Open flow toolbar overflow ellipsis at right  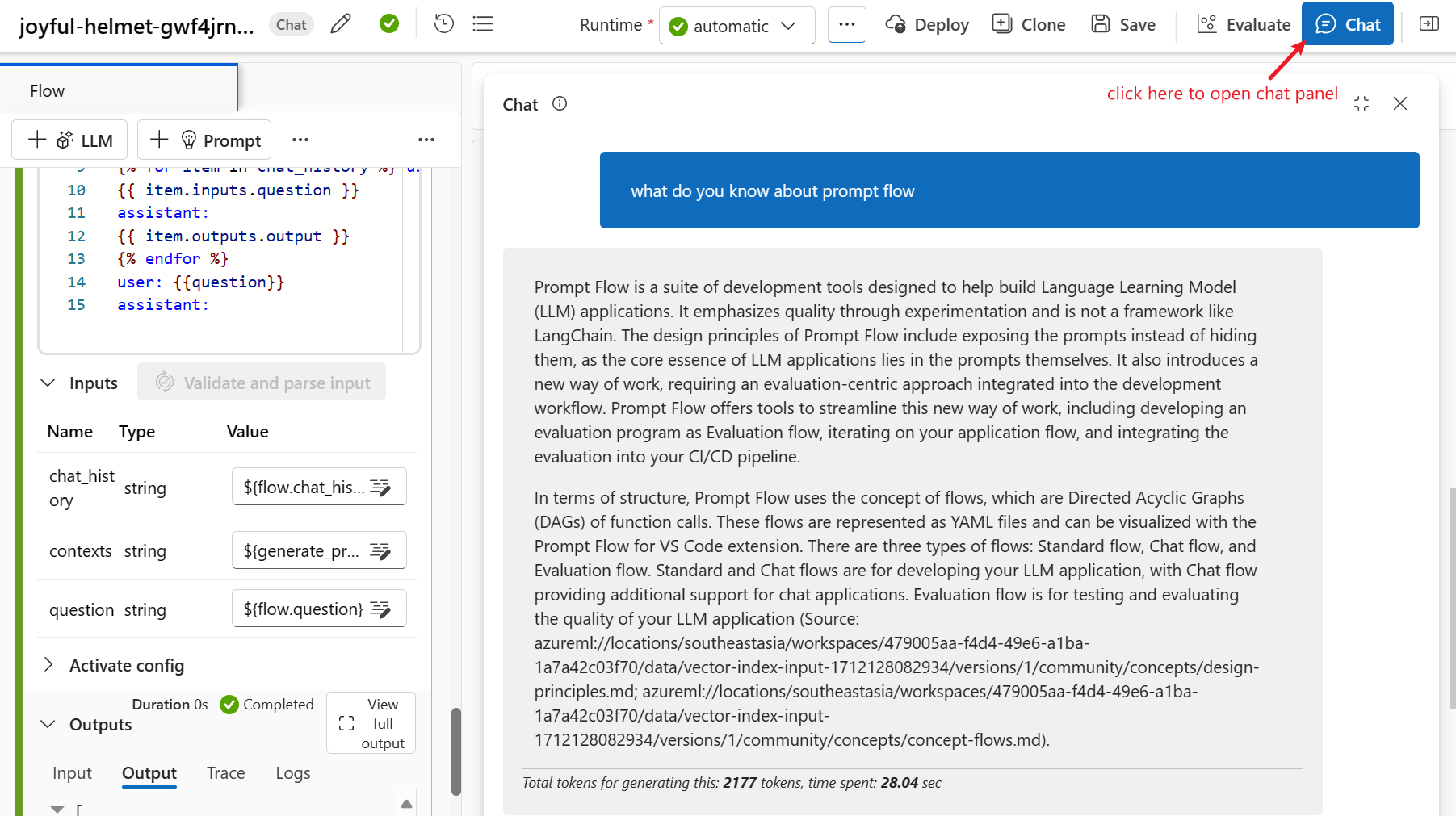pyautogui.click(x=426, y=140)
